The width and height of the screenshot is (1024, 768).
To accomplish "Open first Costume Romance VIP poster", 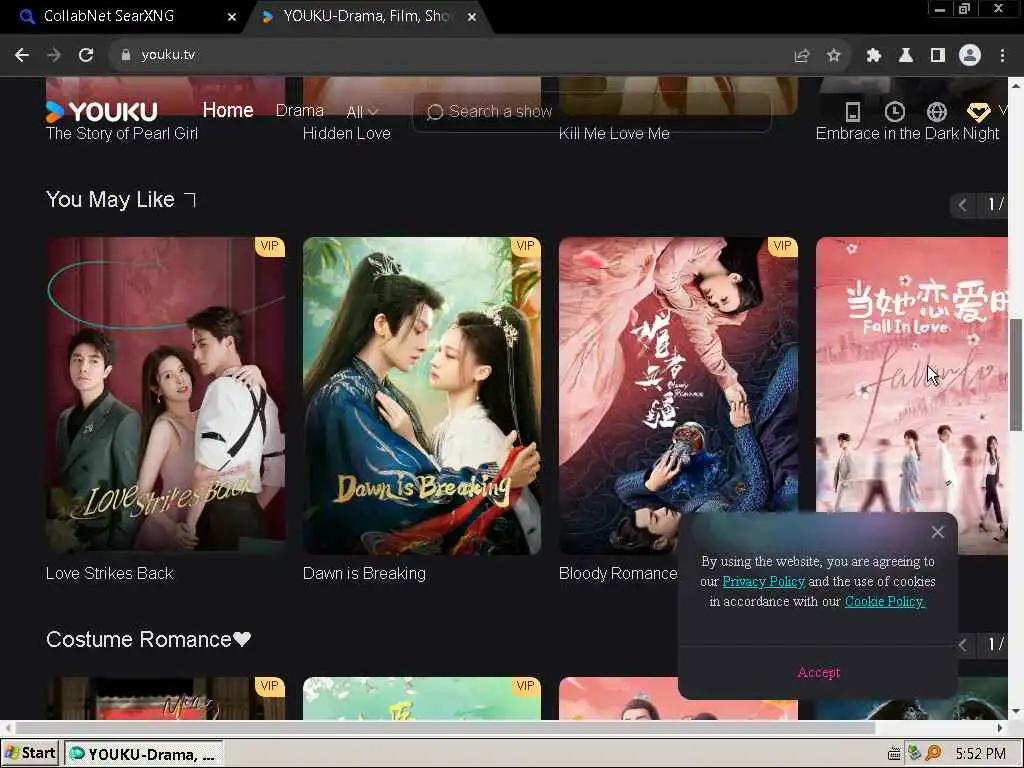I will click(165, 698).
